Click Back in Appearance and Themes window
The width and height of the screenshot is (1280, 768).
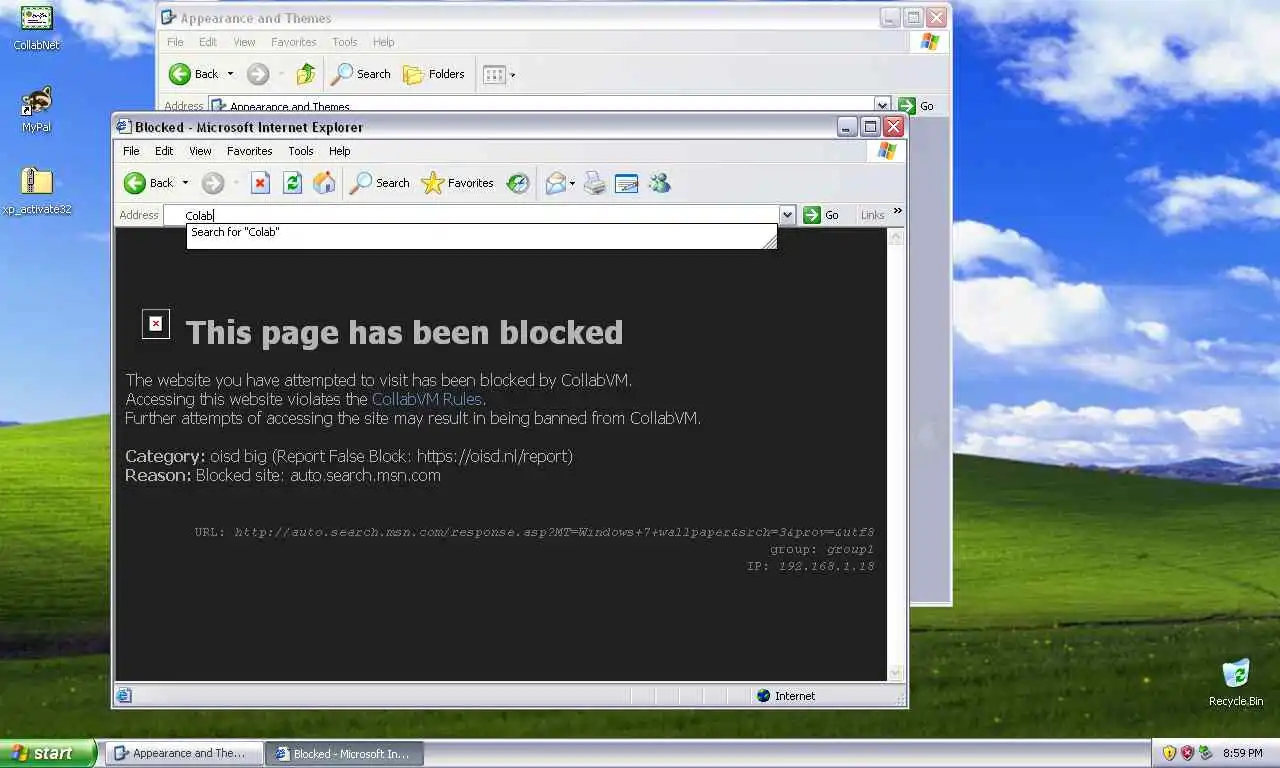pos(194,74)
